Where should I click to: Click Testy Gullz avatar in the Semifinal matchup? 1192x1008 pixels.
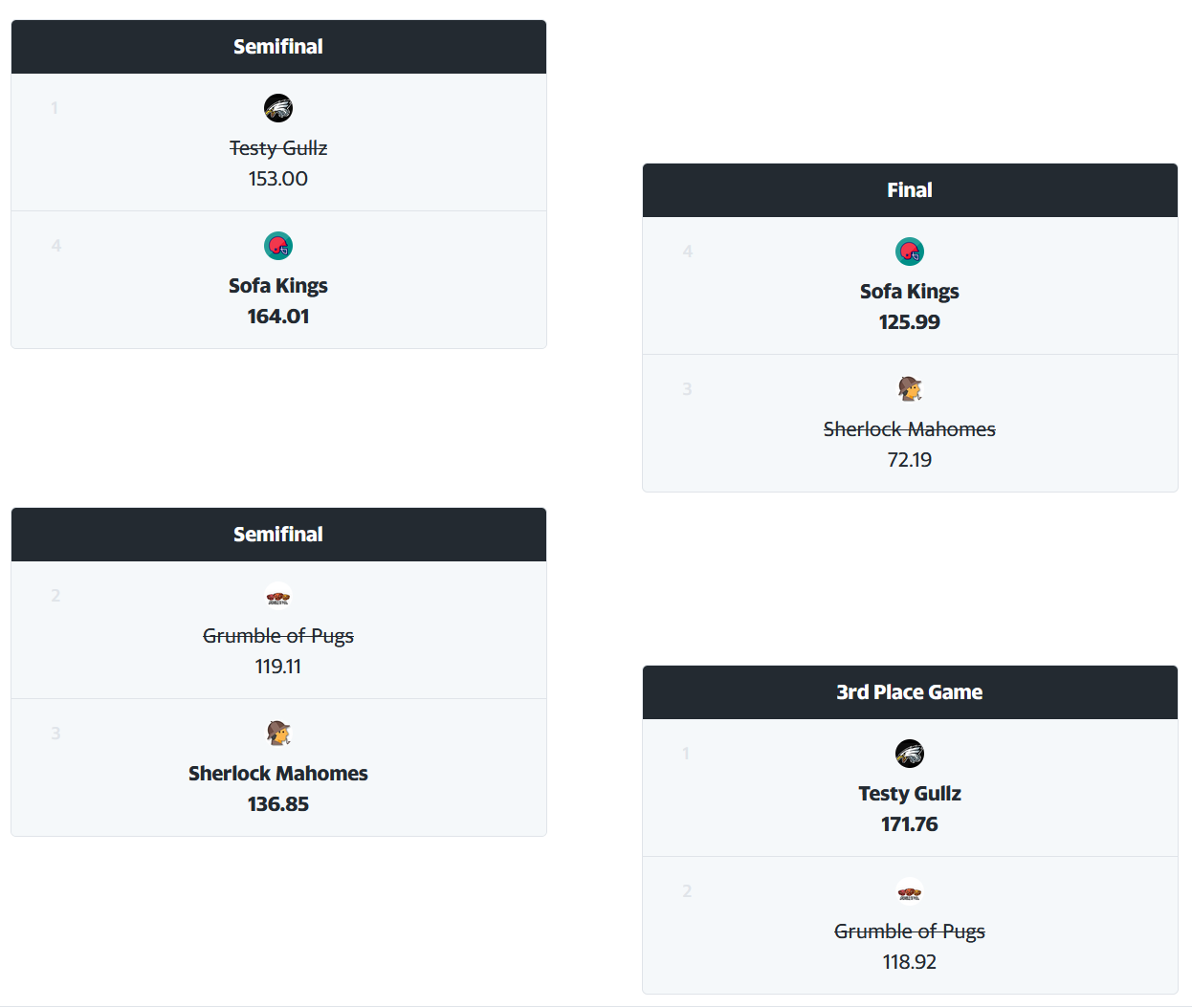click(x=278, y=108)
